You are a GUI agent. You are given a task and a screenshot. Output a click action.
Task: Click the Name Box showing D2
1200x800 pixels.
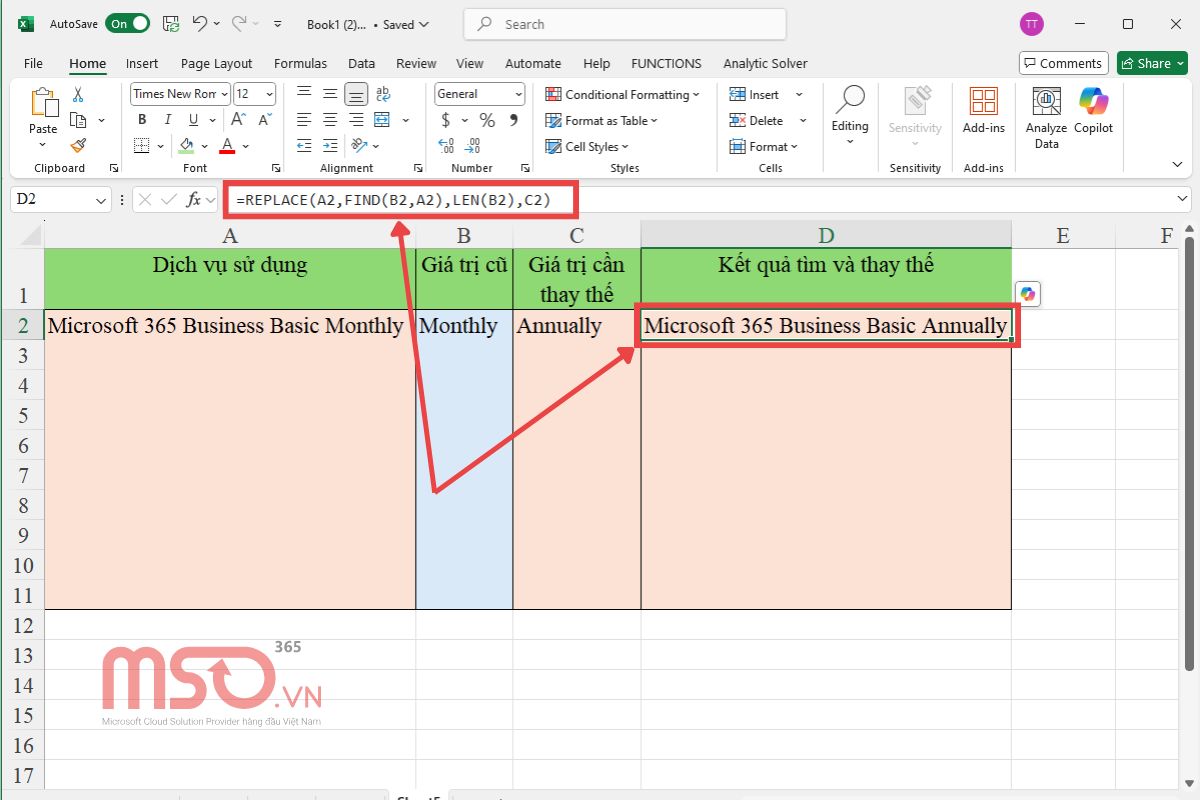(60, 200)
